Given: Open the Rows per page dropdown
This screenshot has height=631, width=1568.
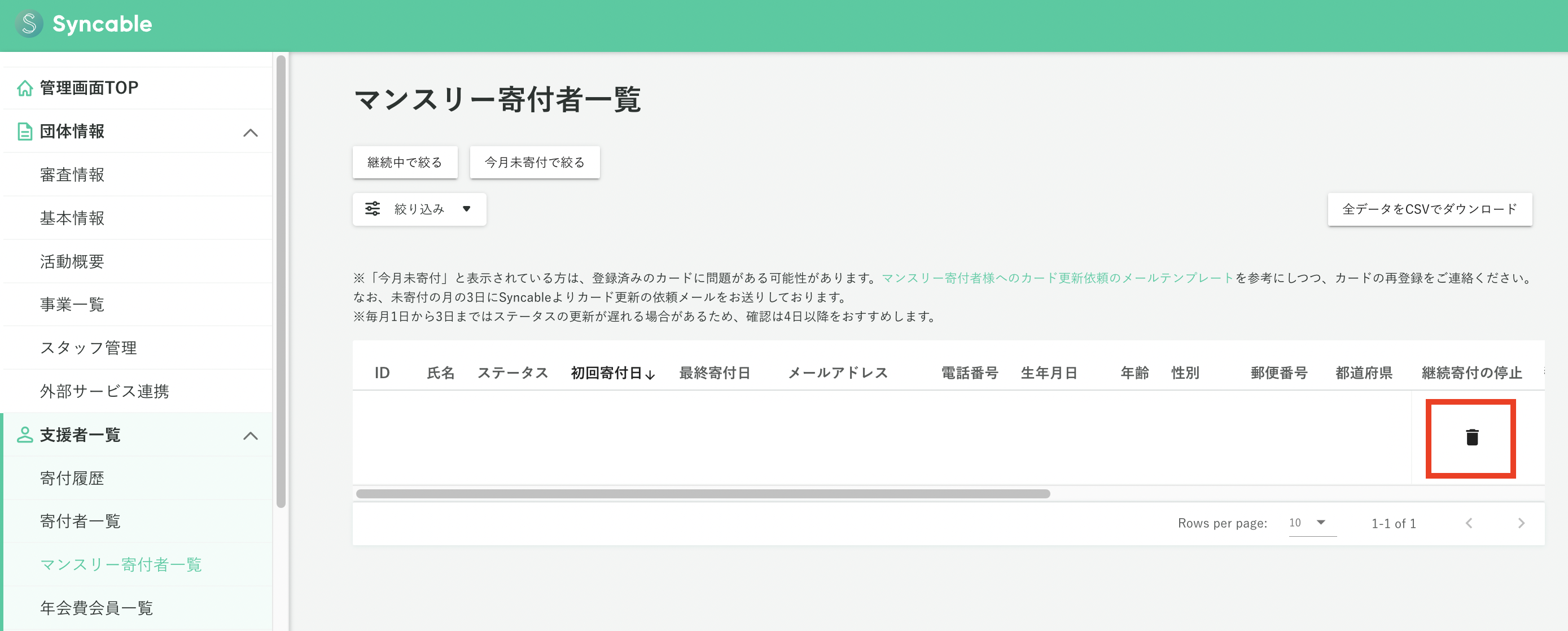Looking at the screenshot, I should click(1311, 523).
